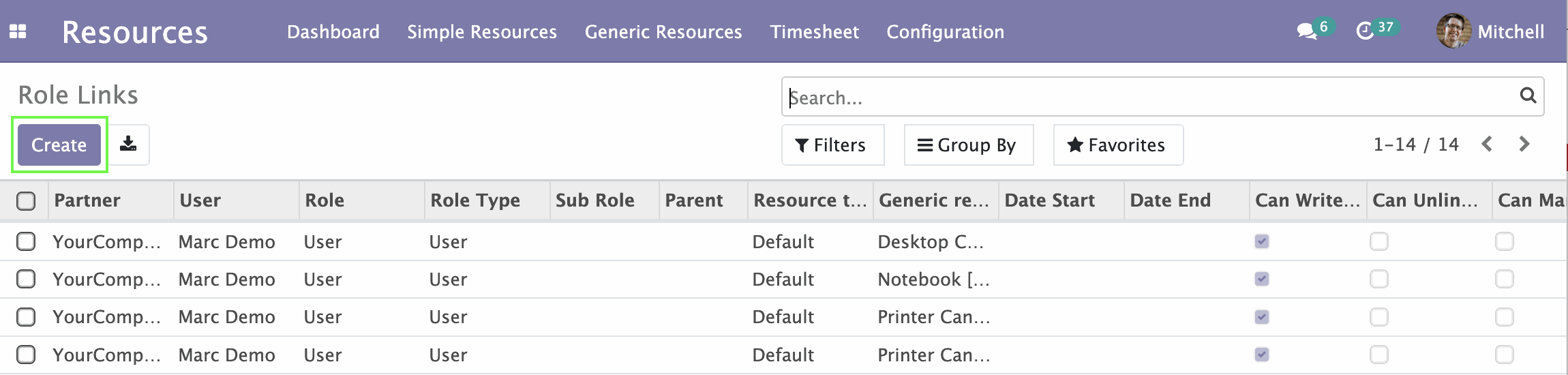Click the search magnifier icon
The width and height of the screenshot is (1568, 375).
coord(1528,95)
